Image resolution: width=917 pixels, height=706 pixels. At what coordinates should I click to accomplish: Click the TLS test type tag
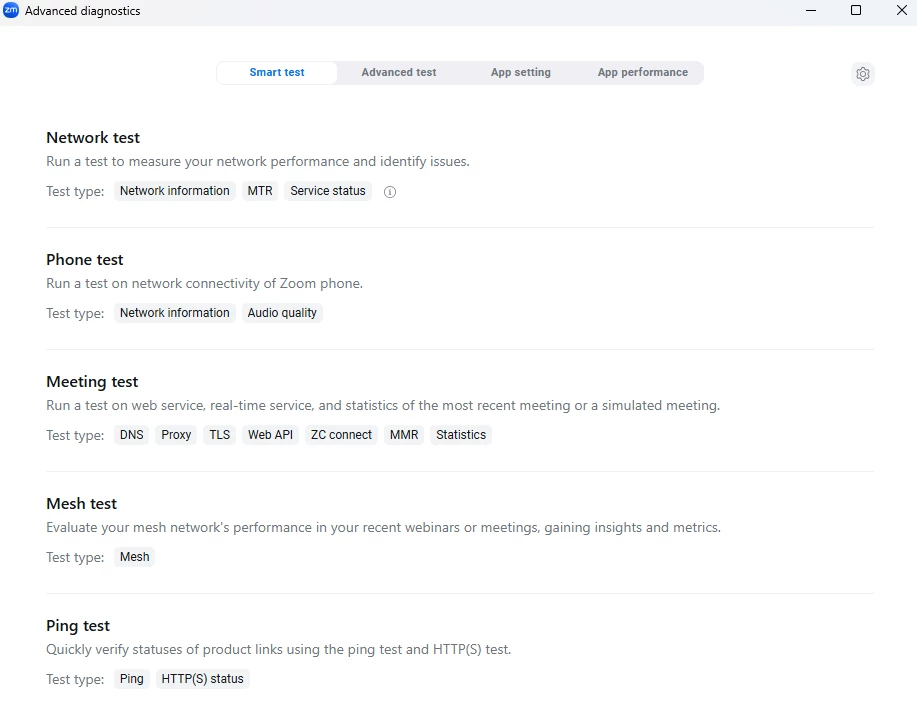point(219,435)
